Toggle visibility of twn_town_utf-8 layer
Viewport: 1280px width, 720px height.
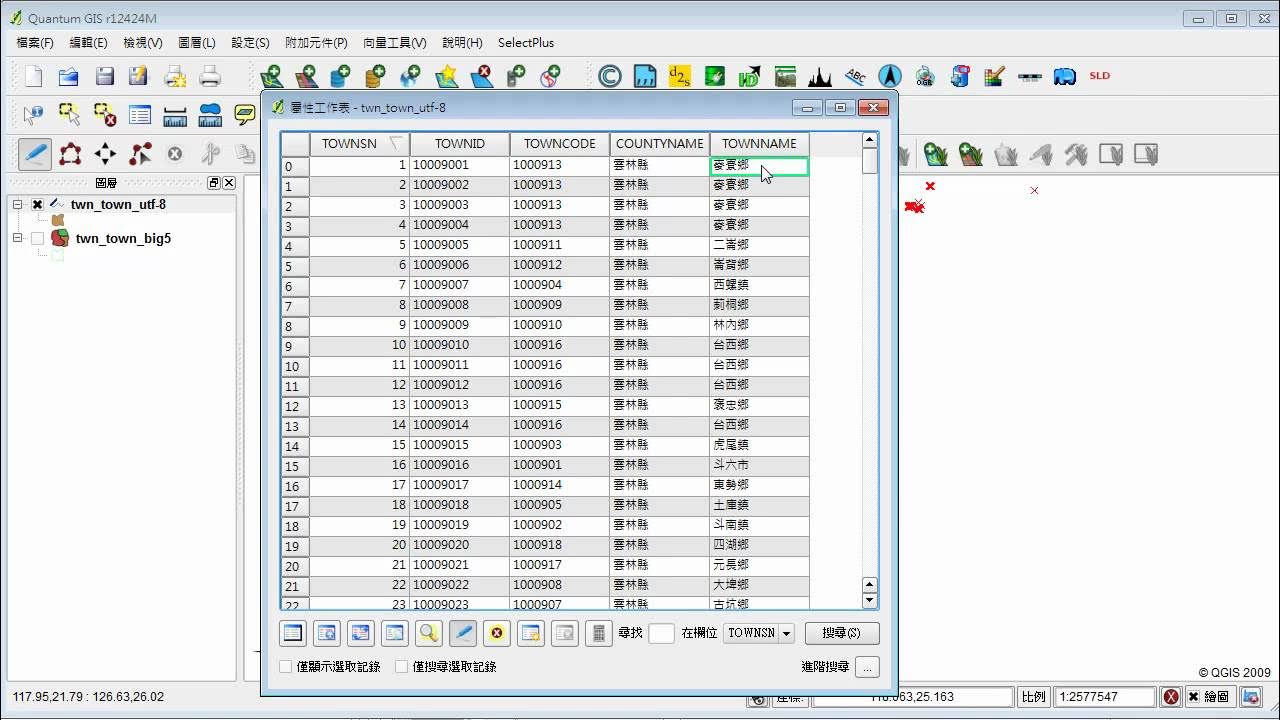tap(38, 205)
